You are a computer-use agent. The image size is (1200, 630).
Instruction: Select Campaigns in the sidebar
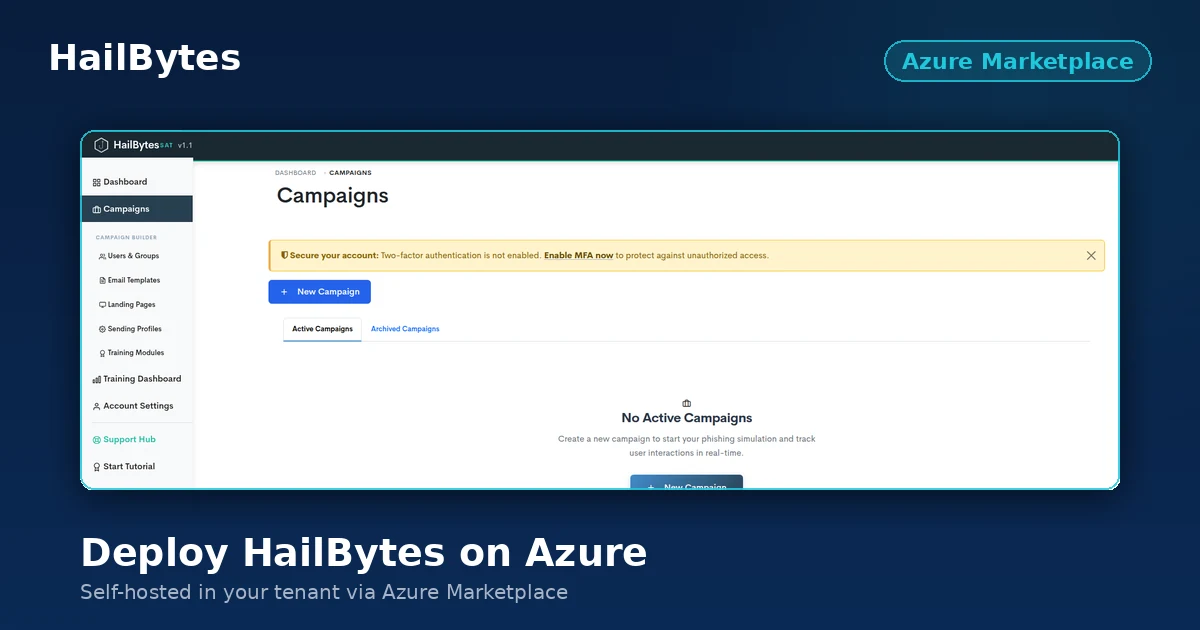coord(137,209)
